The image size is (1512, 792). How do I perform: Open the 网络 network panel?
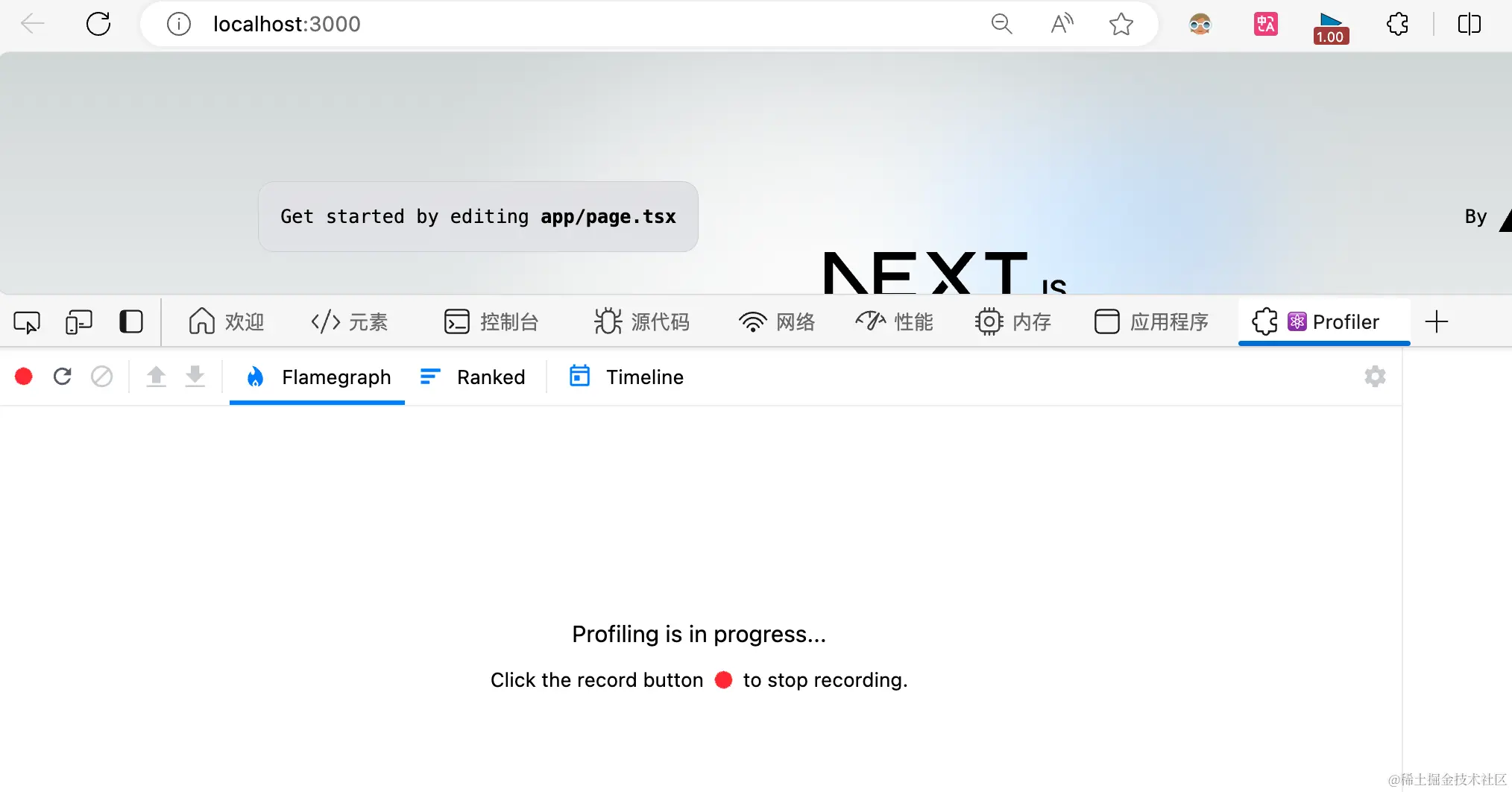(x=776, y=321)
